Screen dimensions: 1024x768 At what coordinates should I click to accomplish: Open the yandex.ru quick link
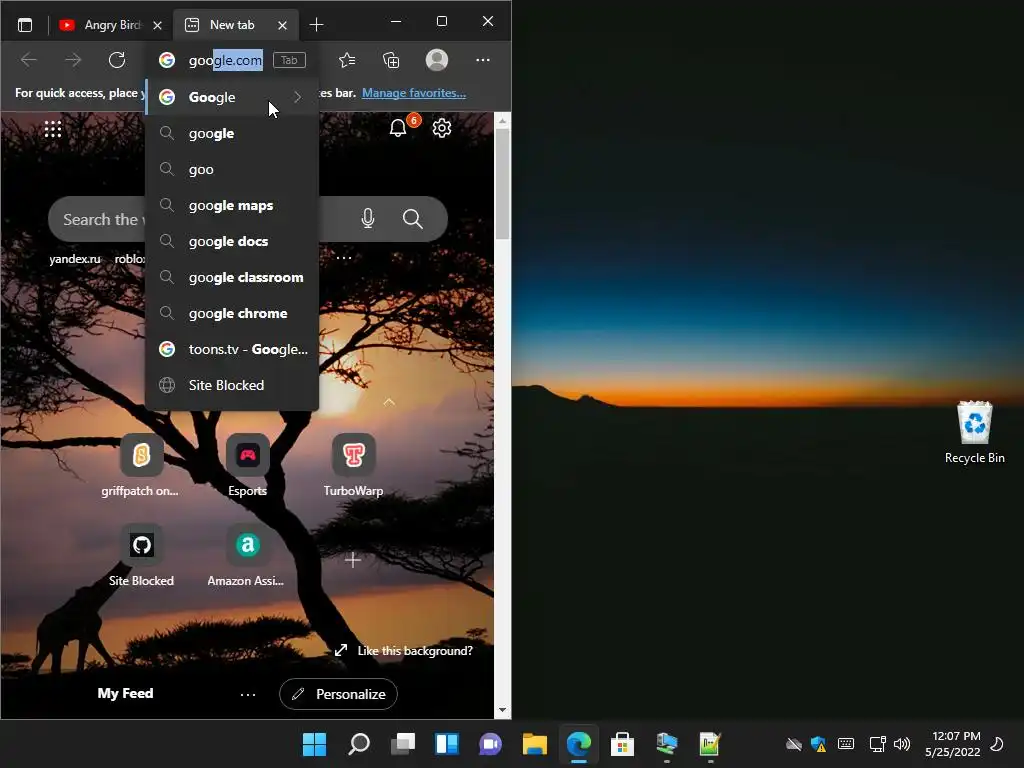(x=75, y=259)
